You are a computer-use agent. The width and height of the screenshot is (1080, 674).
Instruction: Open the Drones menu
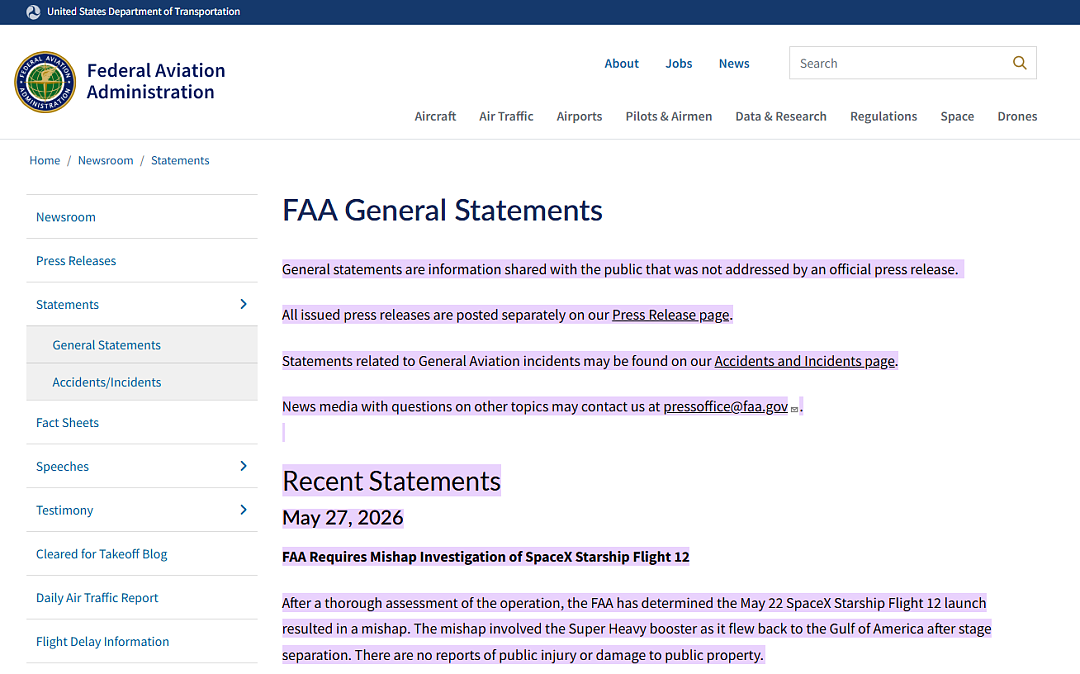pyautogui.click(x=1017, y=116)
